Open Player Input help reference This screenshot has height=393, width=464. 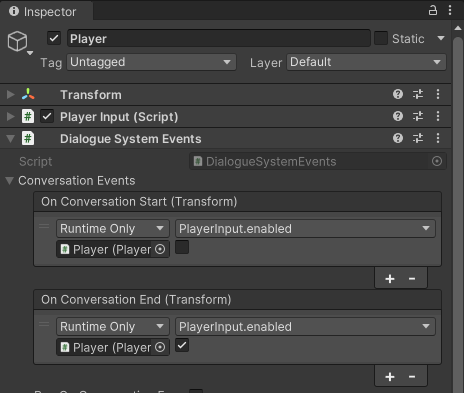pos(398,116)
